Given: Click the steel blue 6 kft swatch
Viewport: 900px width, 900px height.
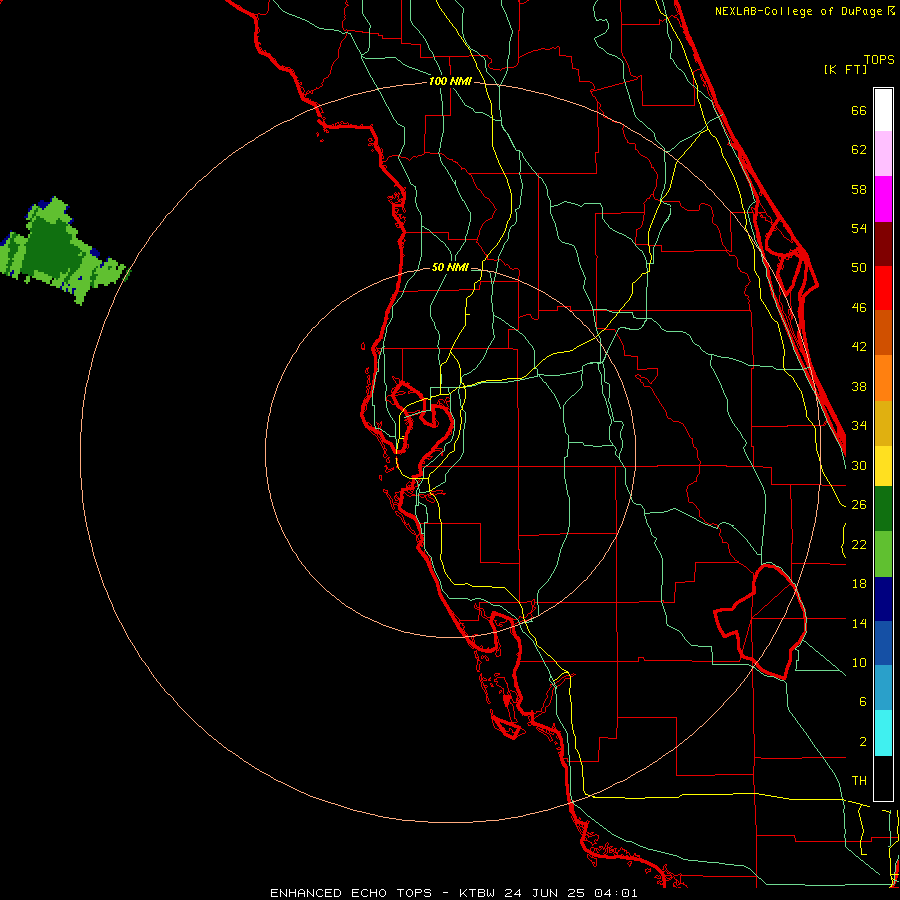Looking at the screenshot, I should point(883,688).
